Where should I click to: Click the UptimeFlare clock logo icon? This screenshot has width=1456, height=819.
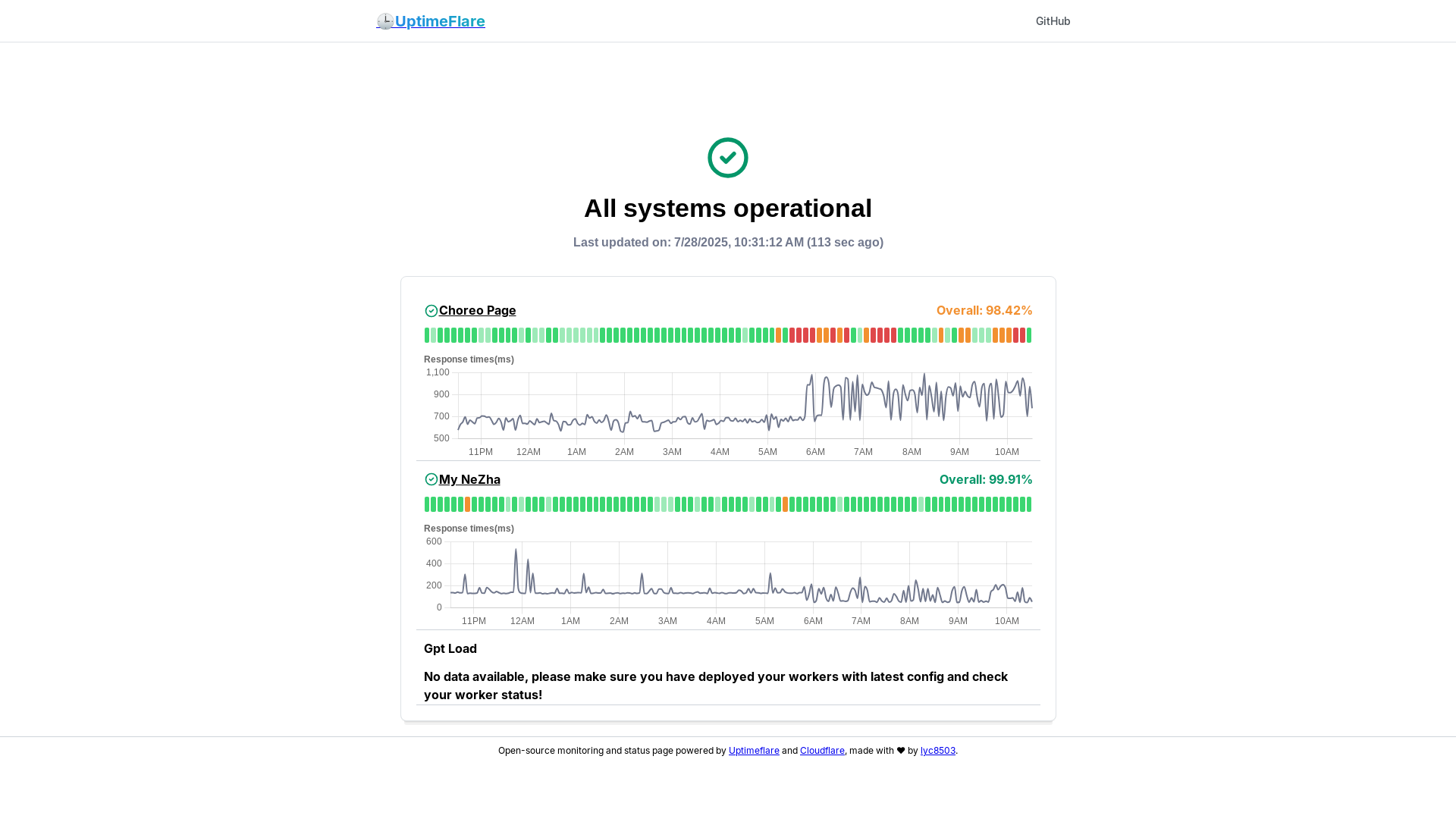coord(385,21)
